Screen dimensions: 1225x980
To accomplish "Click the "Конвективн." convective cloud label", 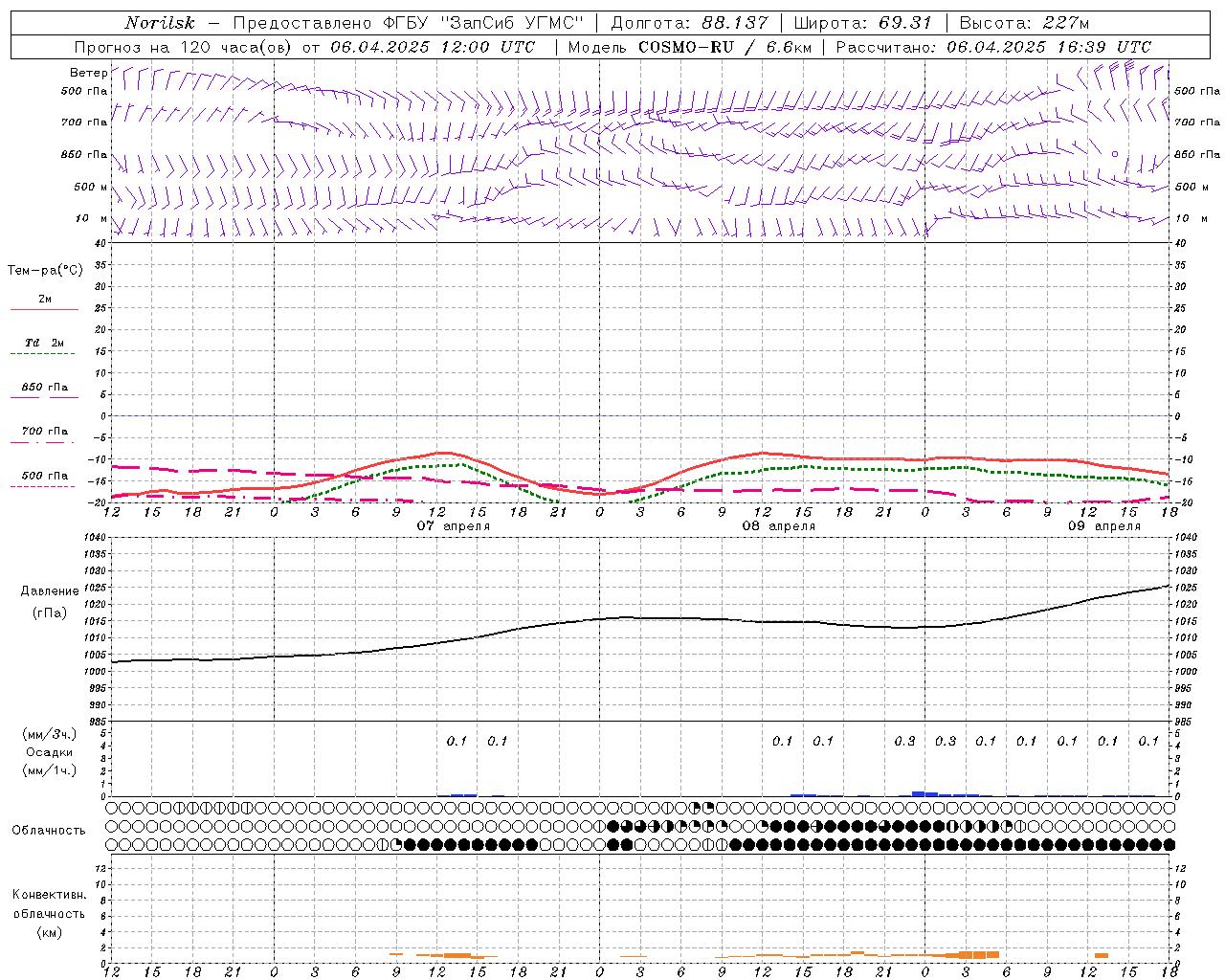I will (x=49, y=895).
